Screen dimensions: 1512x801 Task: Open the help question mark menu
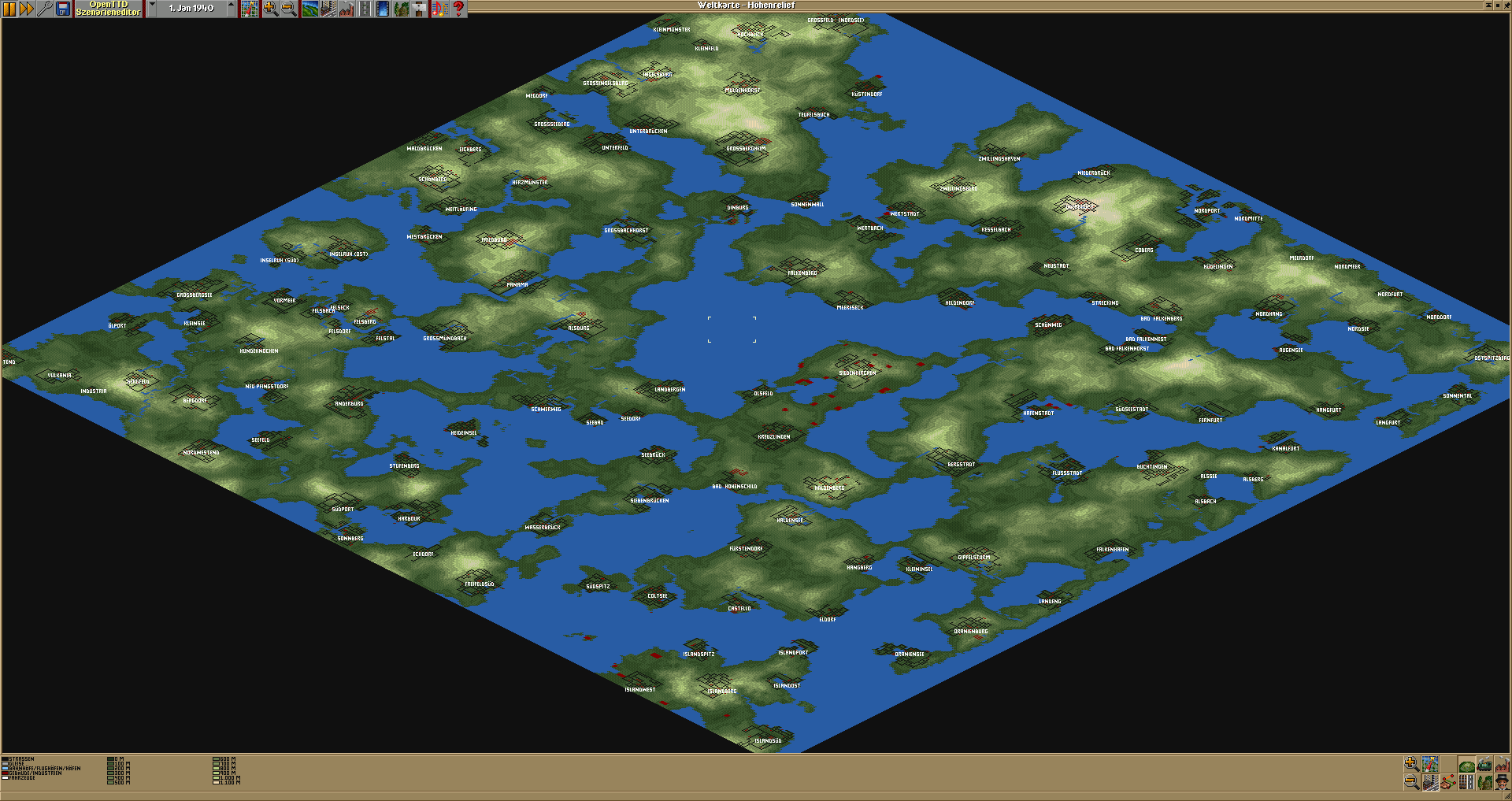point(458,9)
